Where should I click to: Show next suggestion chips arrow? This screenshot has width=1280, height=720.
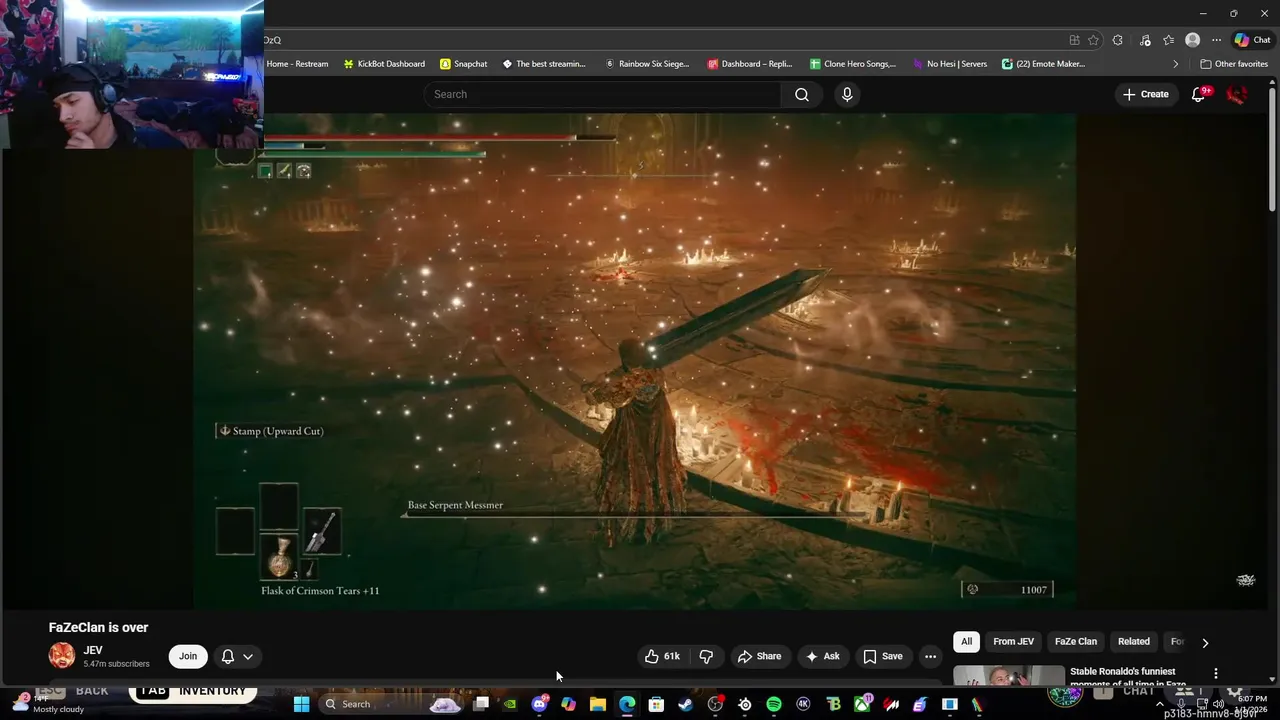(1205, 643)
